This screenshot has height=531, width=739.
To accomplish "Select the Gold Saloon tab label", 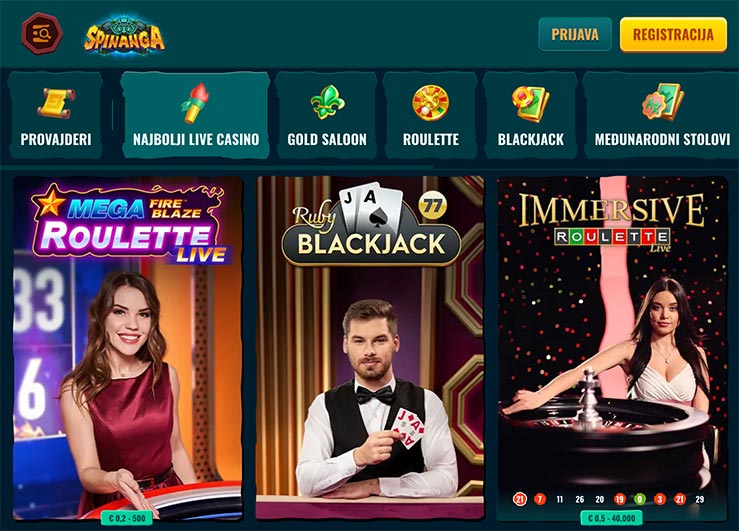I will (327, 139).
